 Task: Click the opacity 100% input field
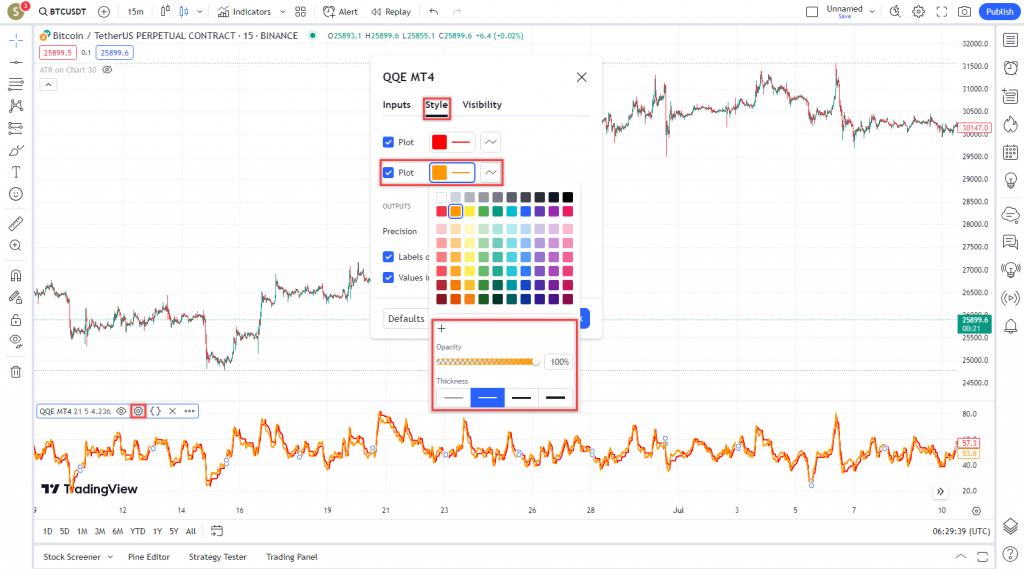coord(559,362)
